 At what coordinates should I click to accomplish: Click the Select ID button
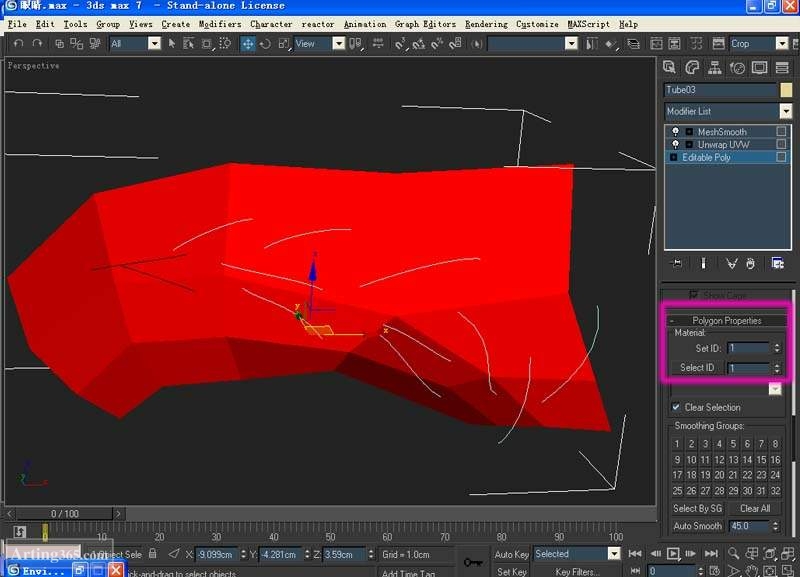tap(697, 367)
